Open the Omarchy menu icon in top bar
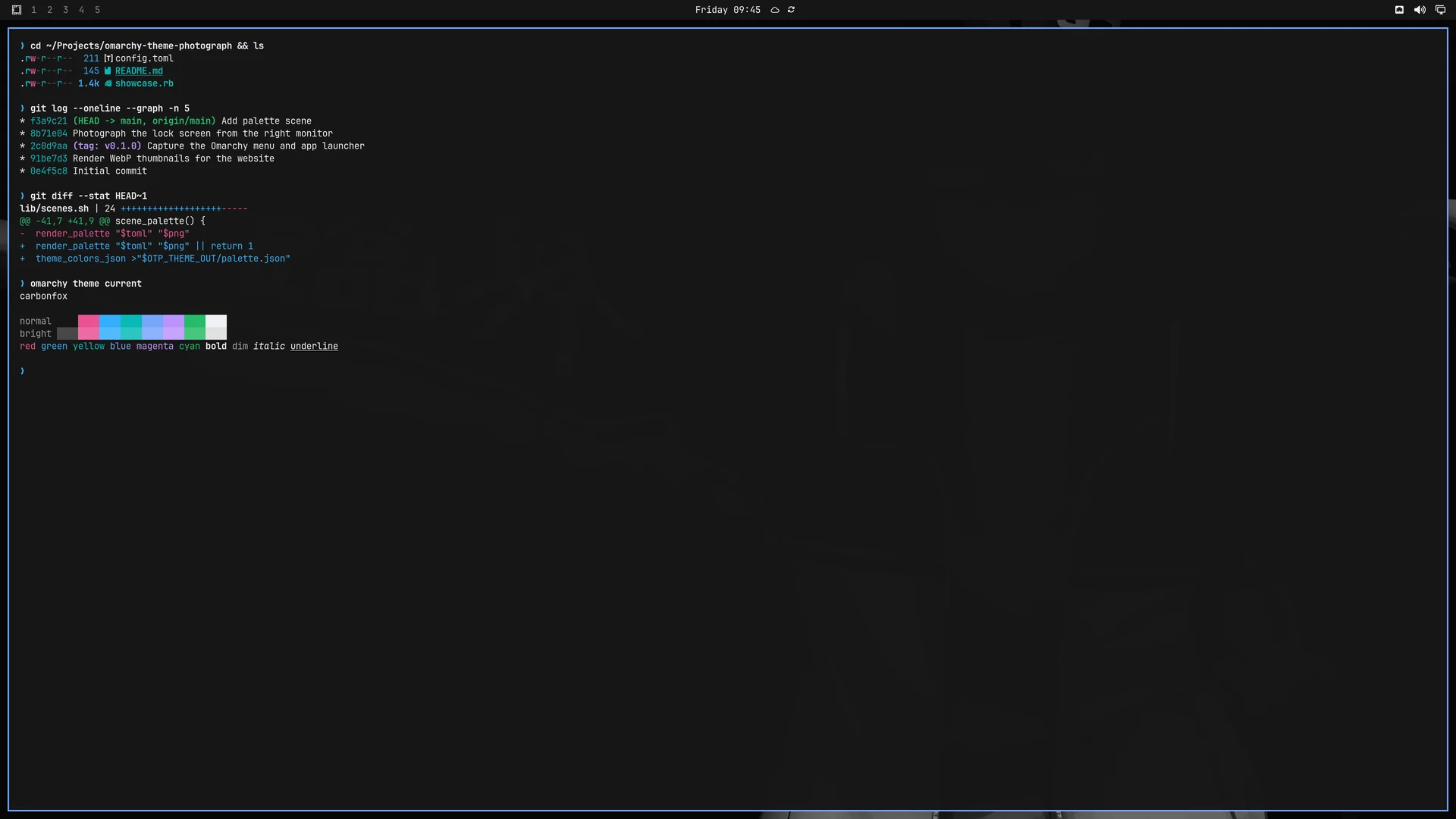Screen dimensions: 1456x819 (x=17, y=10)
